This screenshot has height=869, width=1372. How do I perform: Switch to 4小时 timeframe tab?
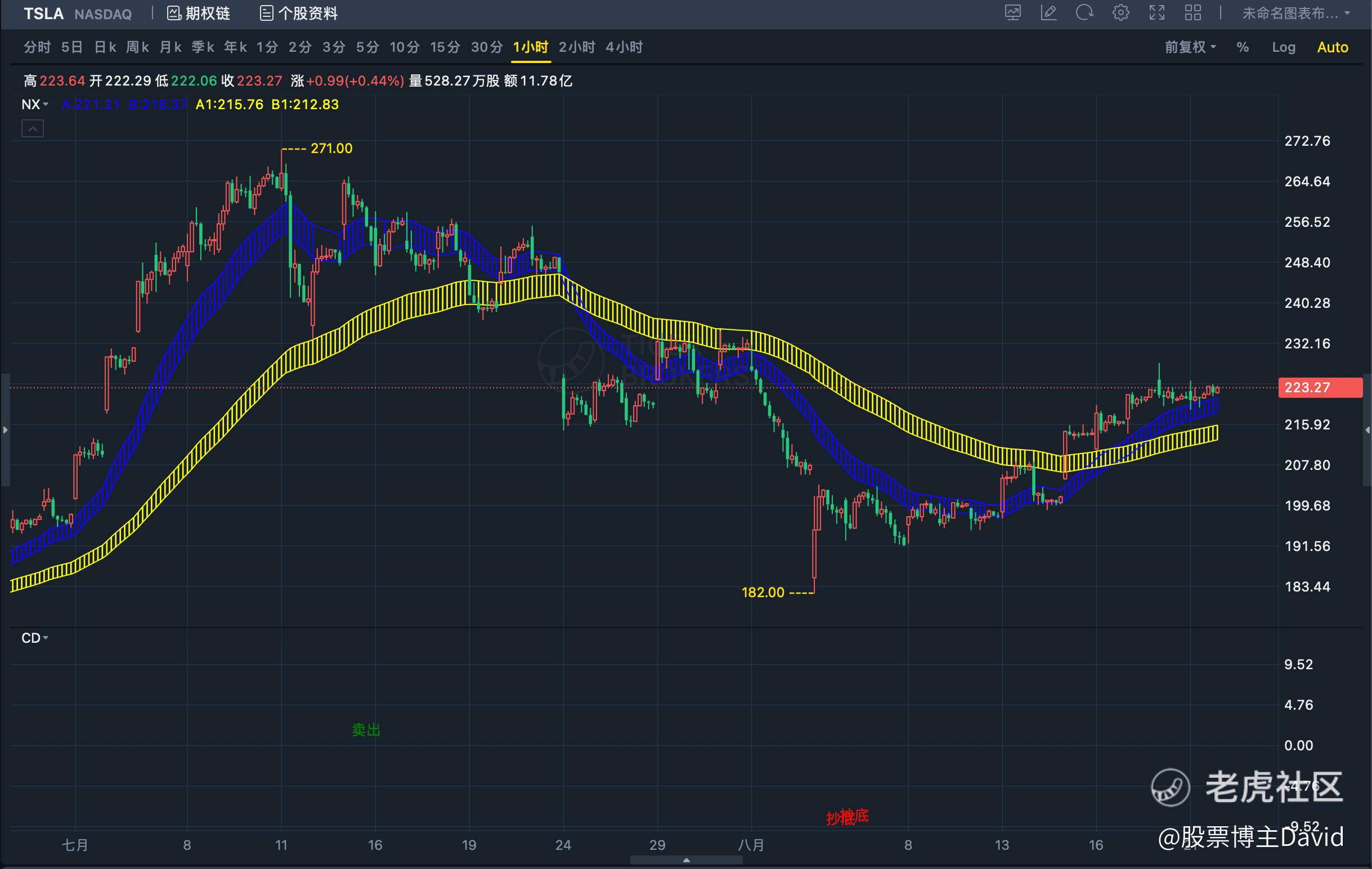(624, 47)
